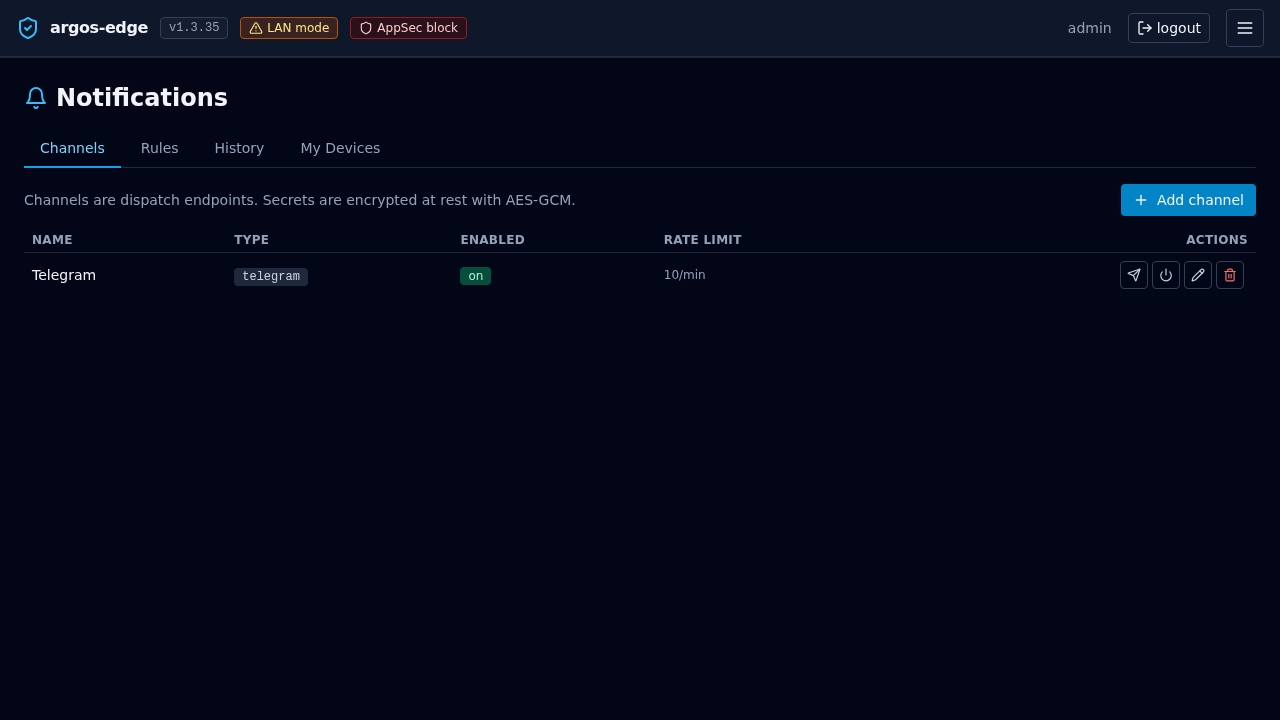Click the TYPE column header
This screenshot has height=720, width=1280.
[x=252, y=240]
